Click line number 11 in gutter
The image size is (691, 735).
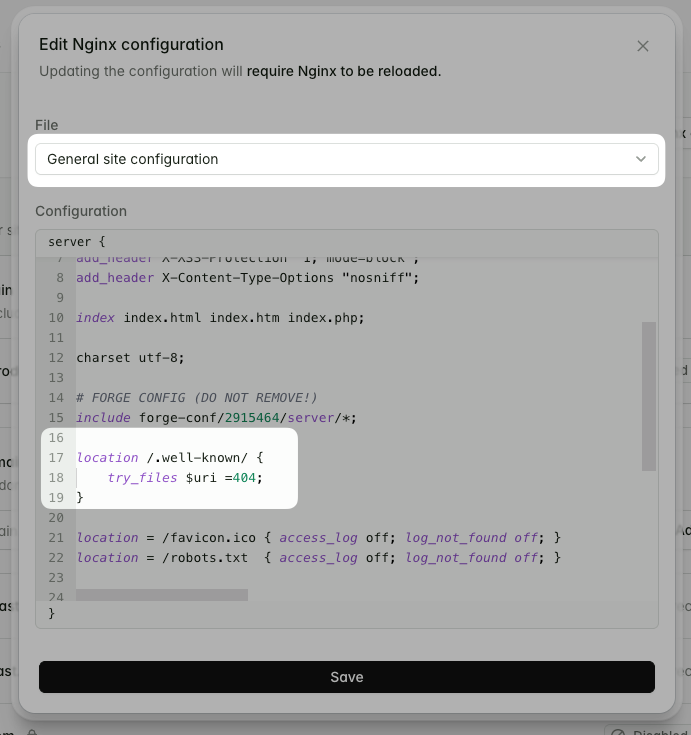tap(56, 338)
